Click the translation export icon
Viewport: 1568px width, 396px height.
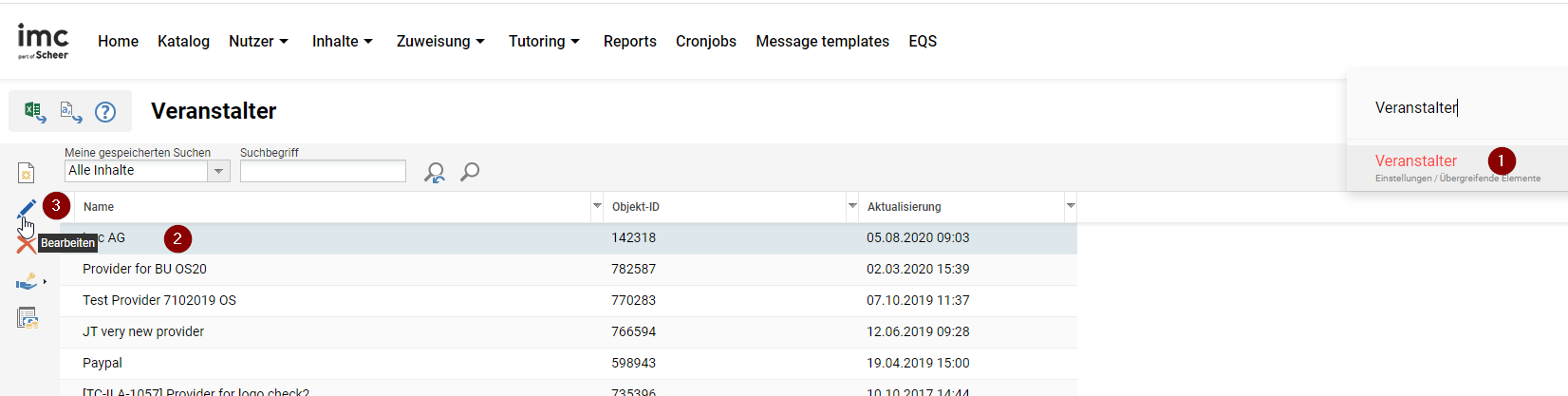tap(71, 112)
